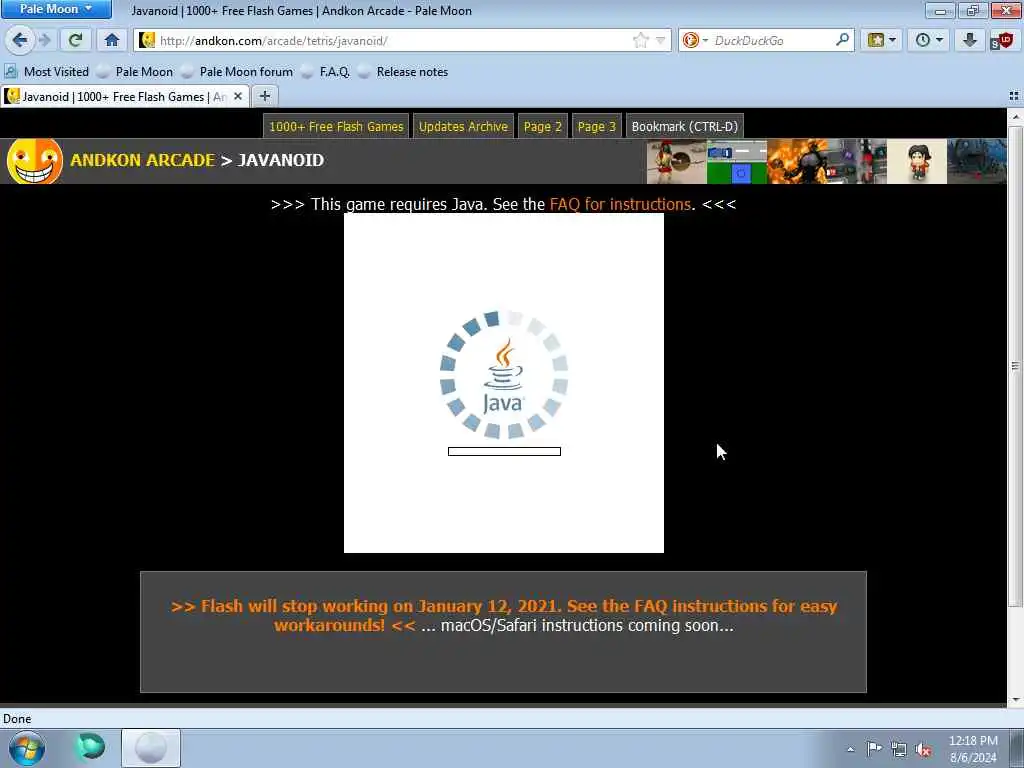Open the F.A.Q. bookmark
This screenshot has height=768, width=1024.
[x=325, y=72]
